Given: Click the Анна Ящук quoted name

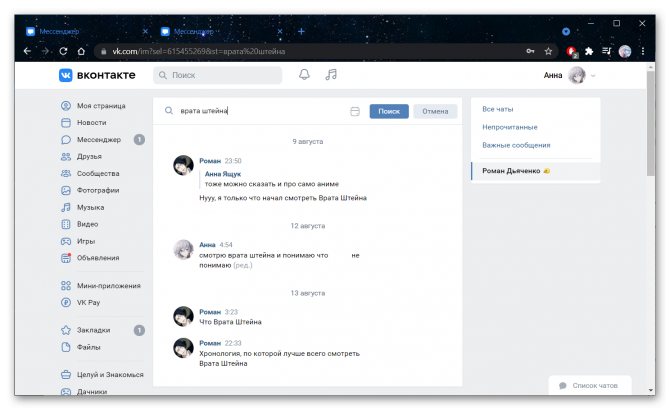Looking at the screenshot, I should (223, 174).
